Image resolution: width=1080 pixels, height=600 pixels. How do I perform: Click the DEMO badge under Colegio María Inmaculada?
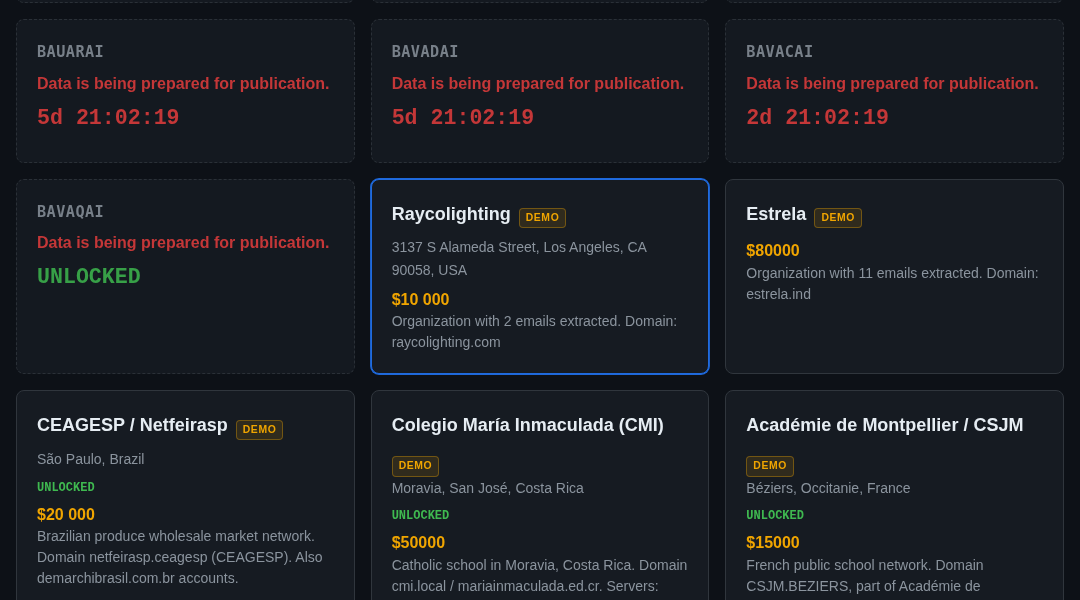tap(415, 466)
